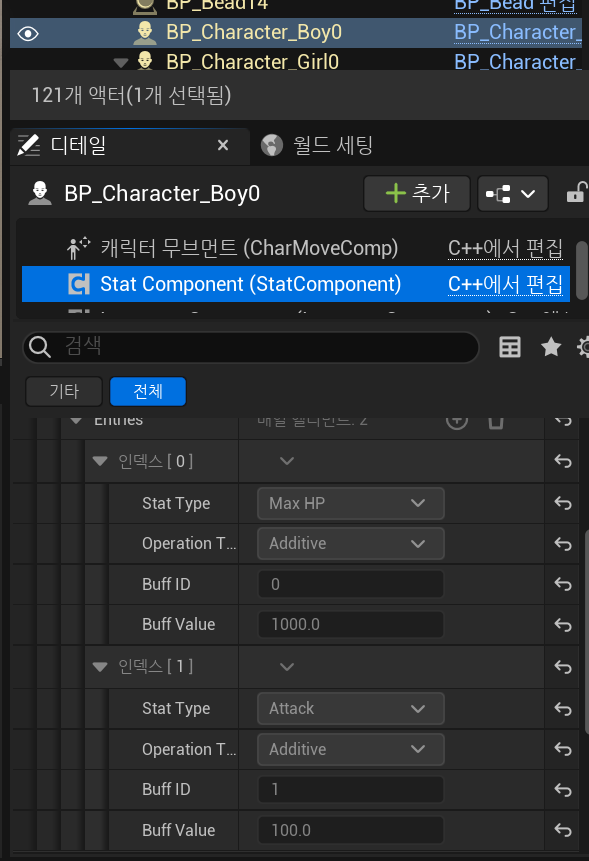Collapse the Index [ 1 ] entry
Image resolution: width=589 pixels, height=861 pixels.
tap(100, 667)
